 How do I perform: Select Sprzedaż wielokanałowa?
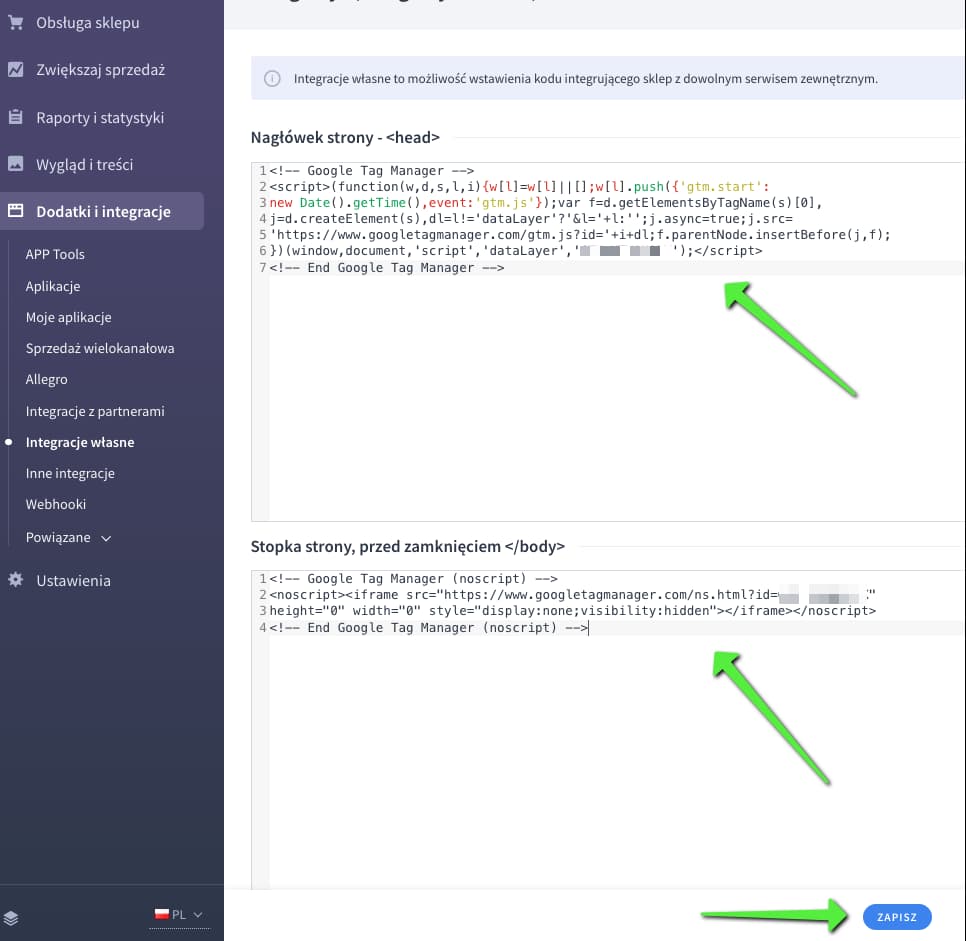[x=100, y=348]
